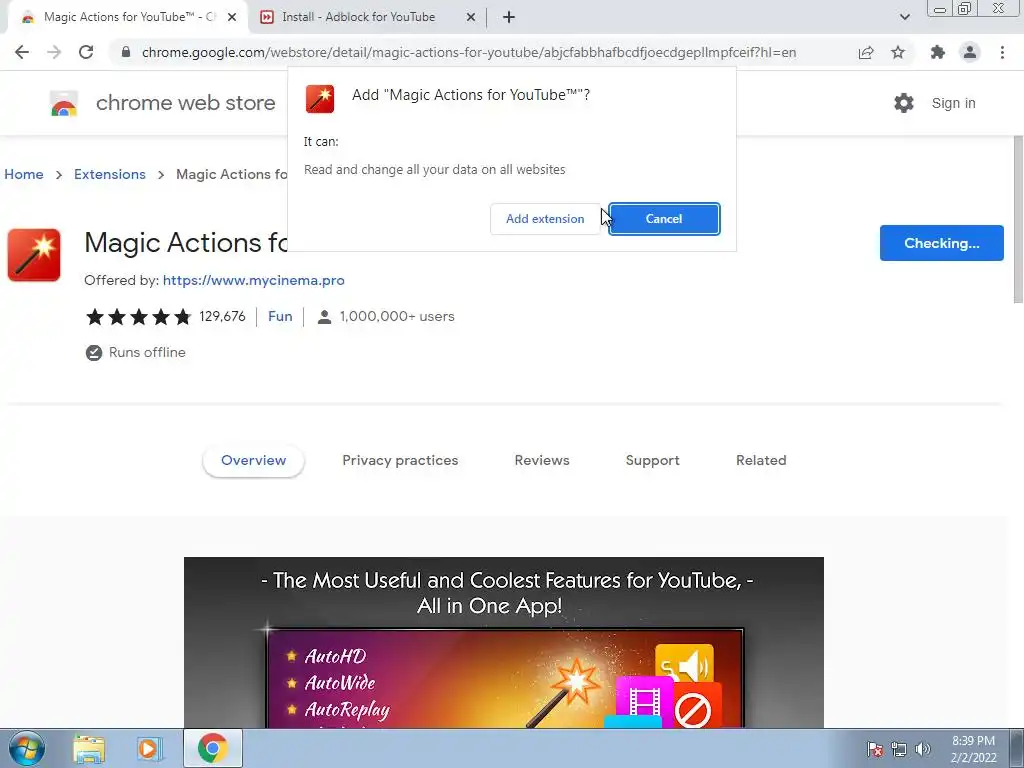Sign in to the Chrome Web Store

953,103
